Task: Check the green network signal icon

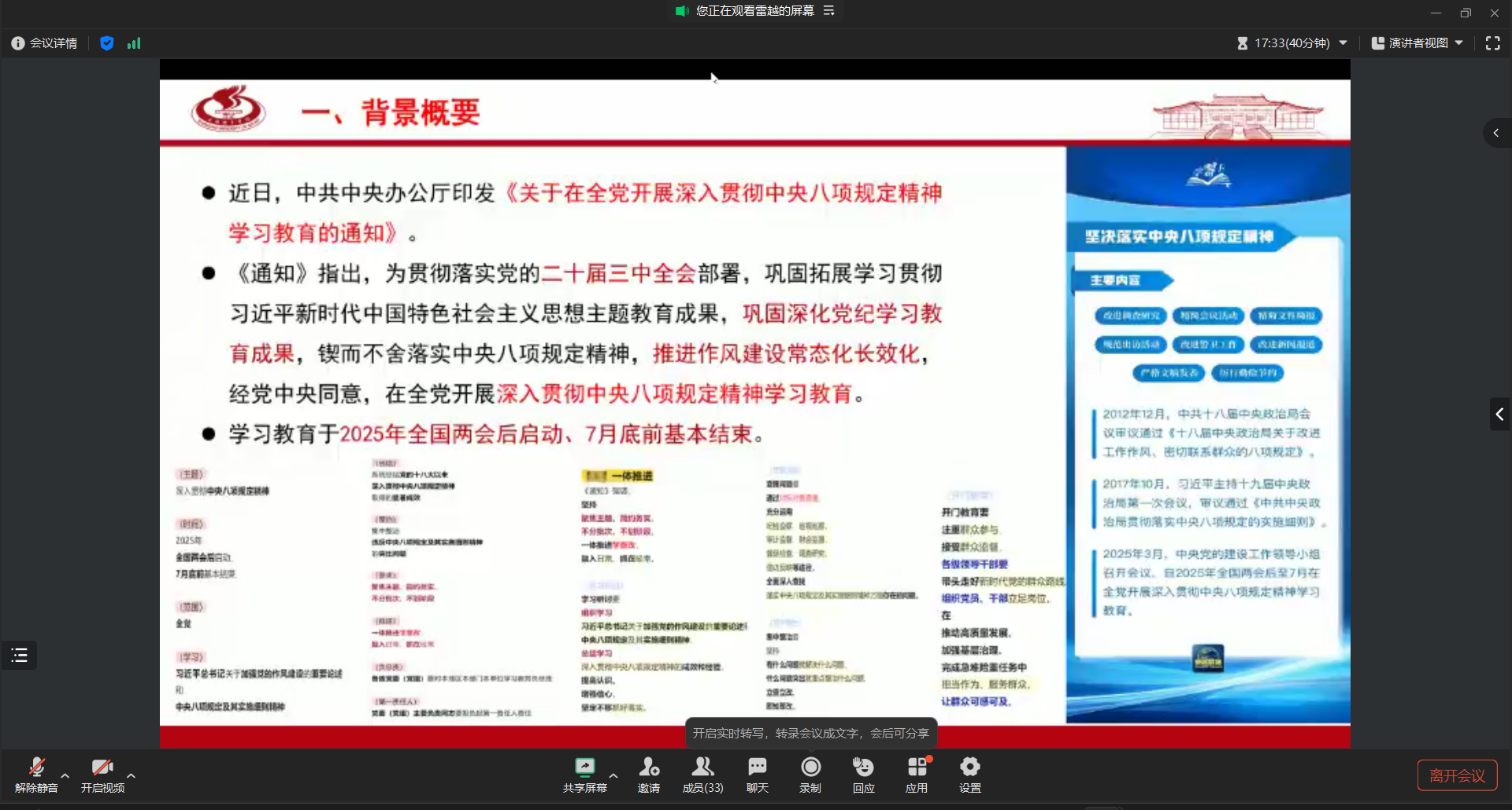Action: click(x=134, y=43)
